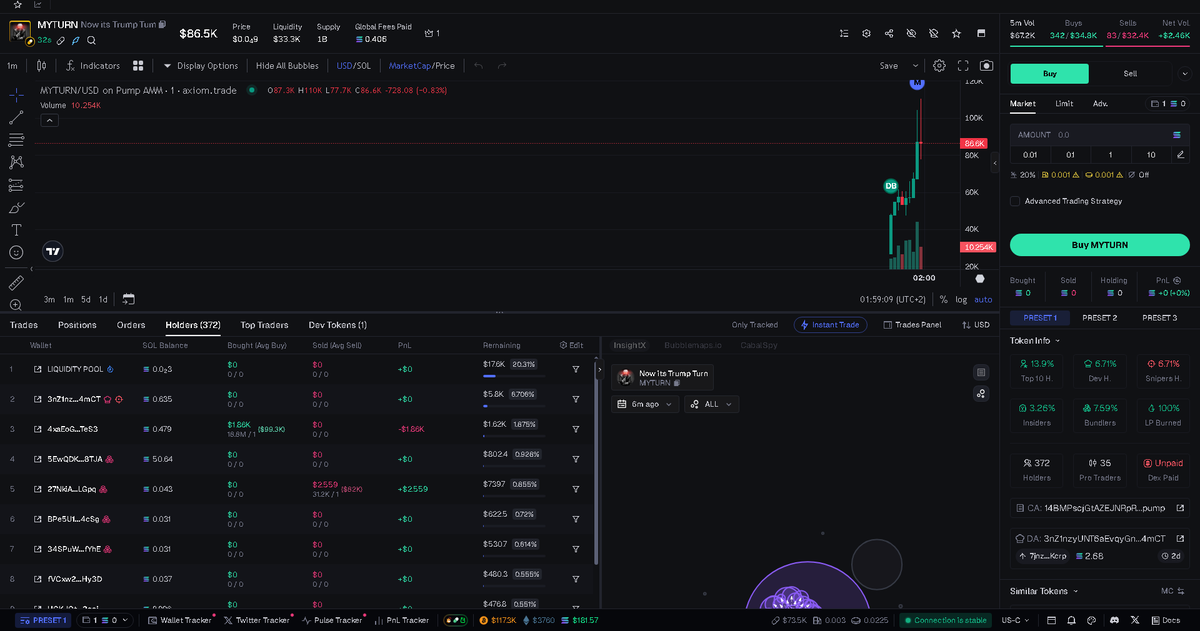The image size is (1200, 631).
Task: Toggle USD/SOL currency display
Action: (352, 66)
